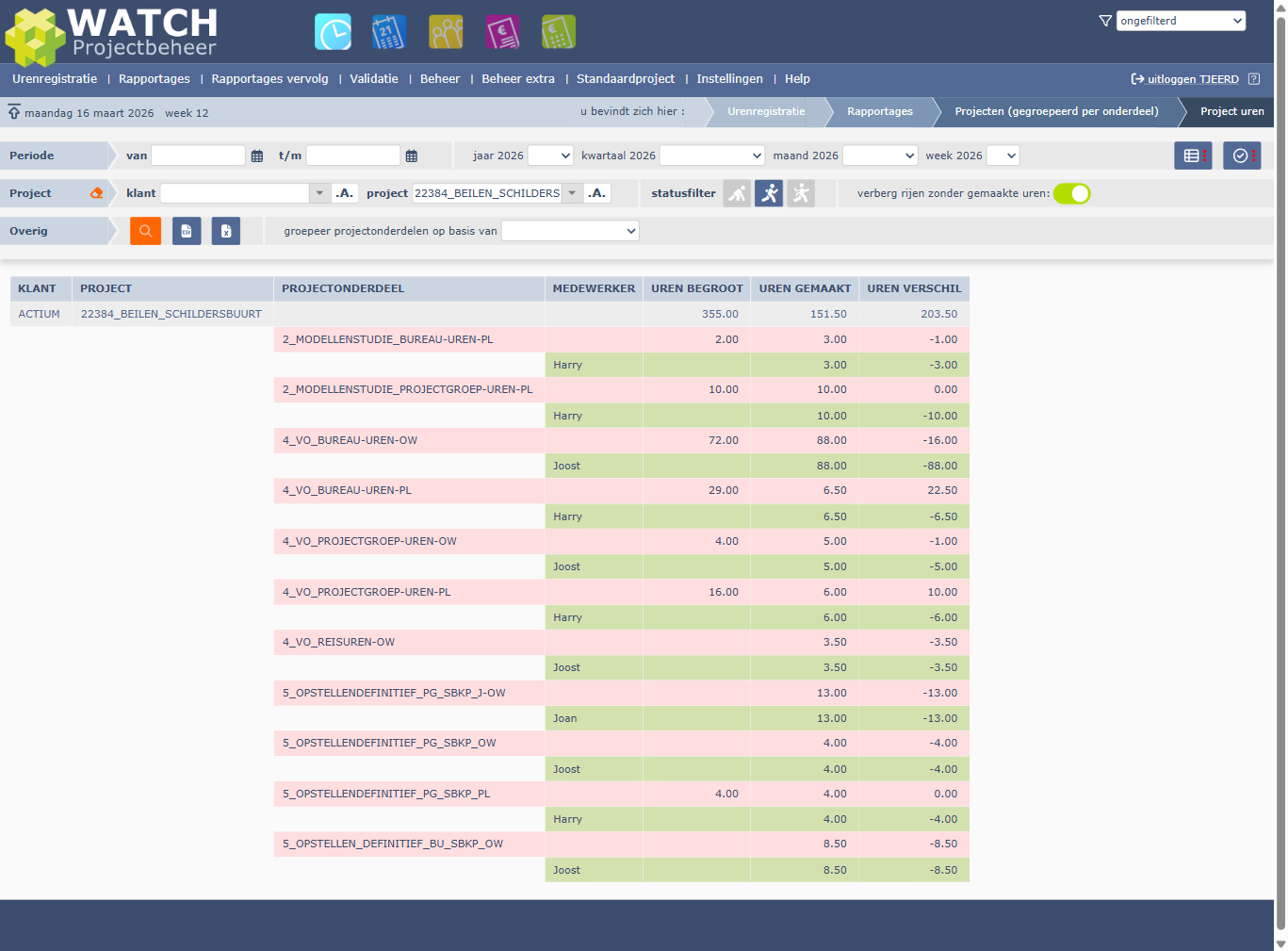Click 'uitloggen TJEERD' link

pos(1192,79)
